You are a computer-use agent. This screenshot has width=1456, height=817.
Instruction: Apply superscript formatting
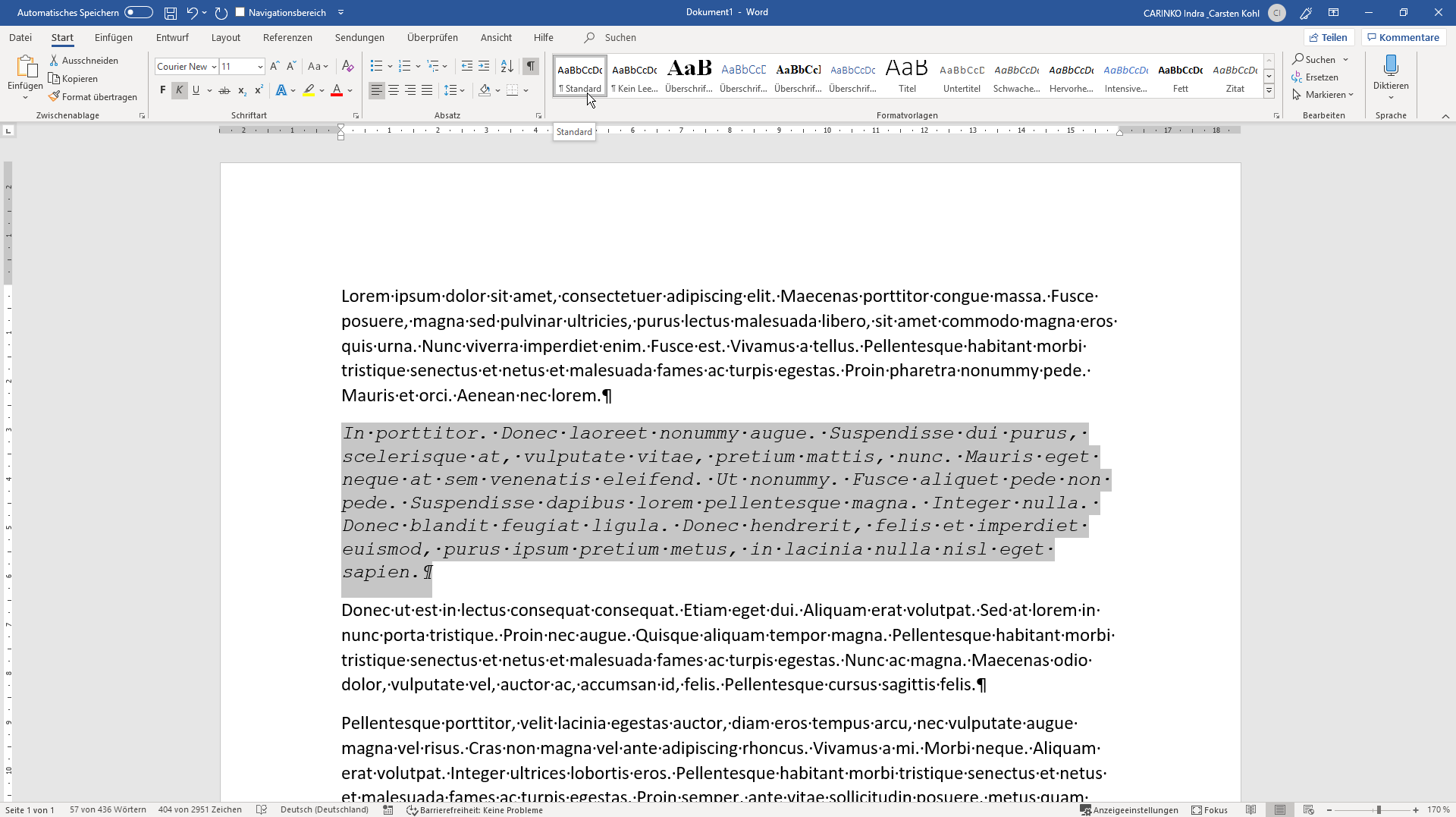coord(259,90)
